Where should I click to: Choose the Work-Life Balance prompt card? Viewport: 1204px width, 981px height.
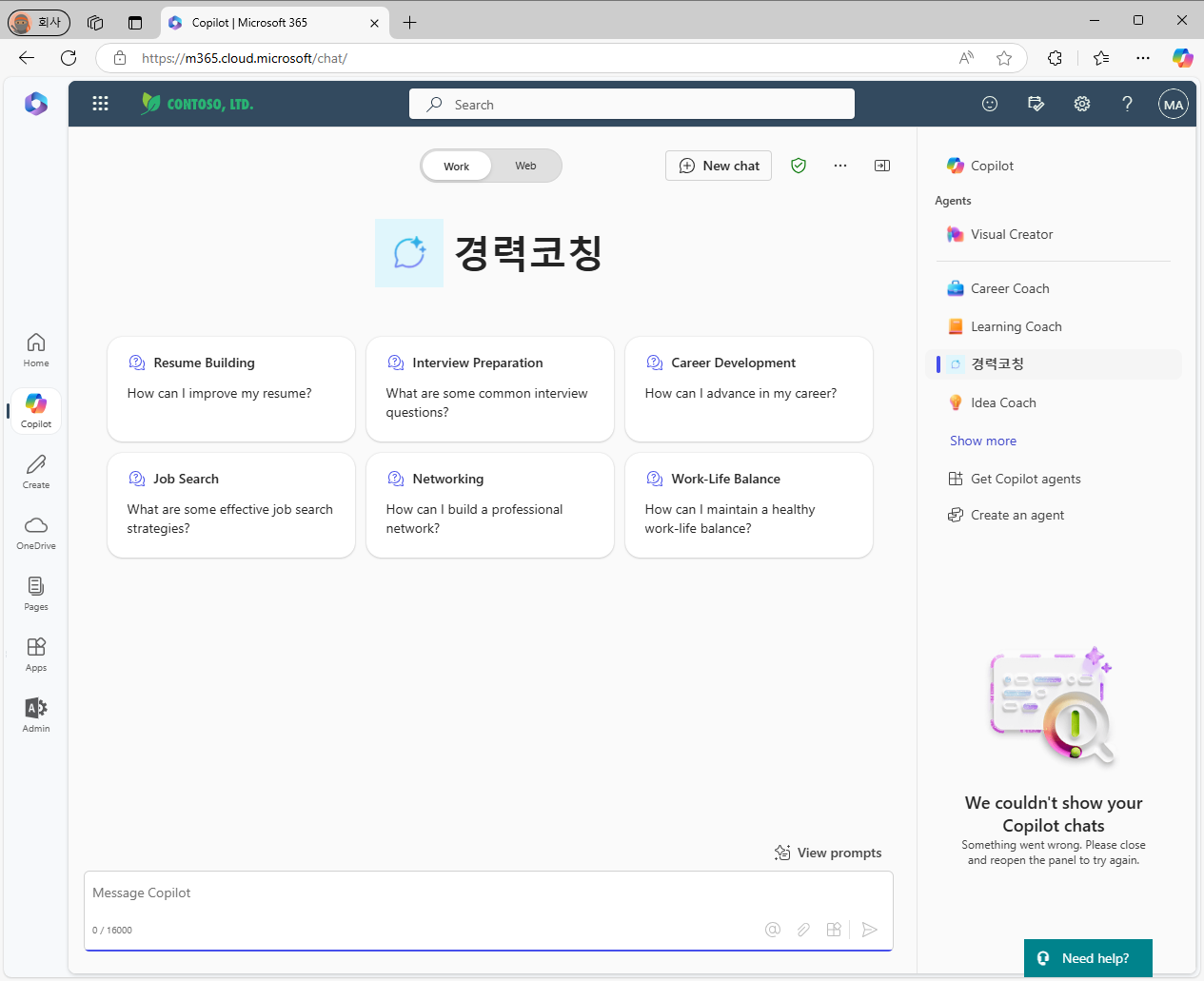pyautogui.click(x=749, y=505)
